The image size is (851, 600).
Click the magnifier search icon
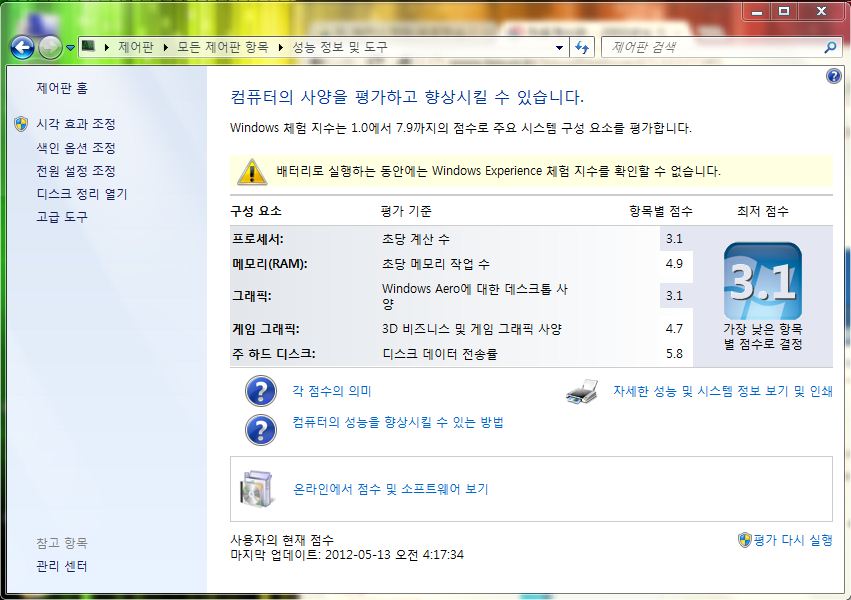click(x=830, y=47)
